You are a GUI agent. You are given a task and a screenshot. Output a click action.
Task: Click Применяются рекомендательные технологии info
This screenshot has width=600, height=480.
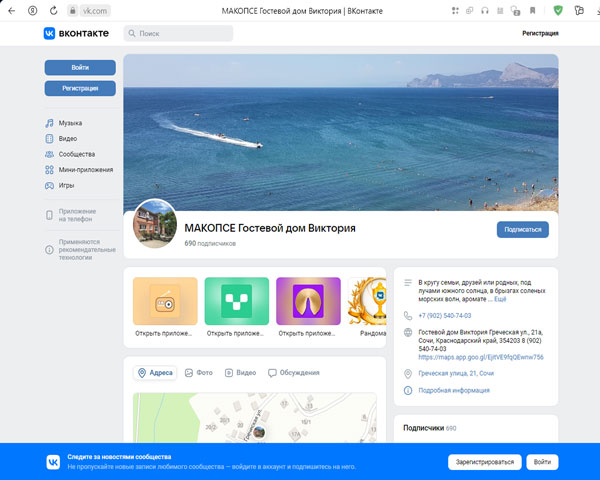click(80, 250)
